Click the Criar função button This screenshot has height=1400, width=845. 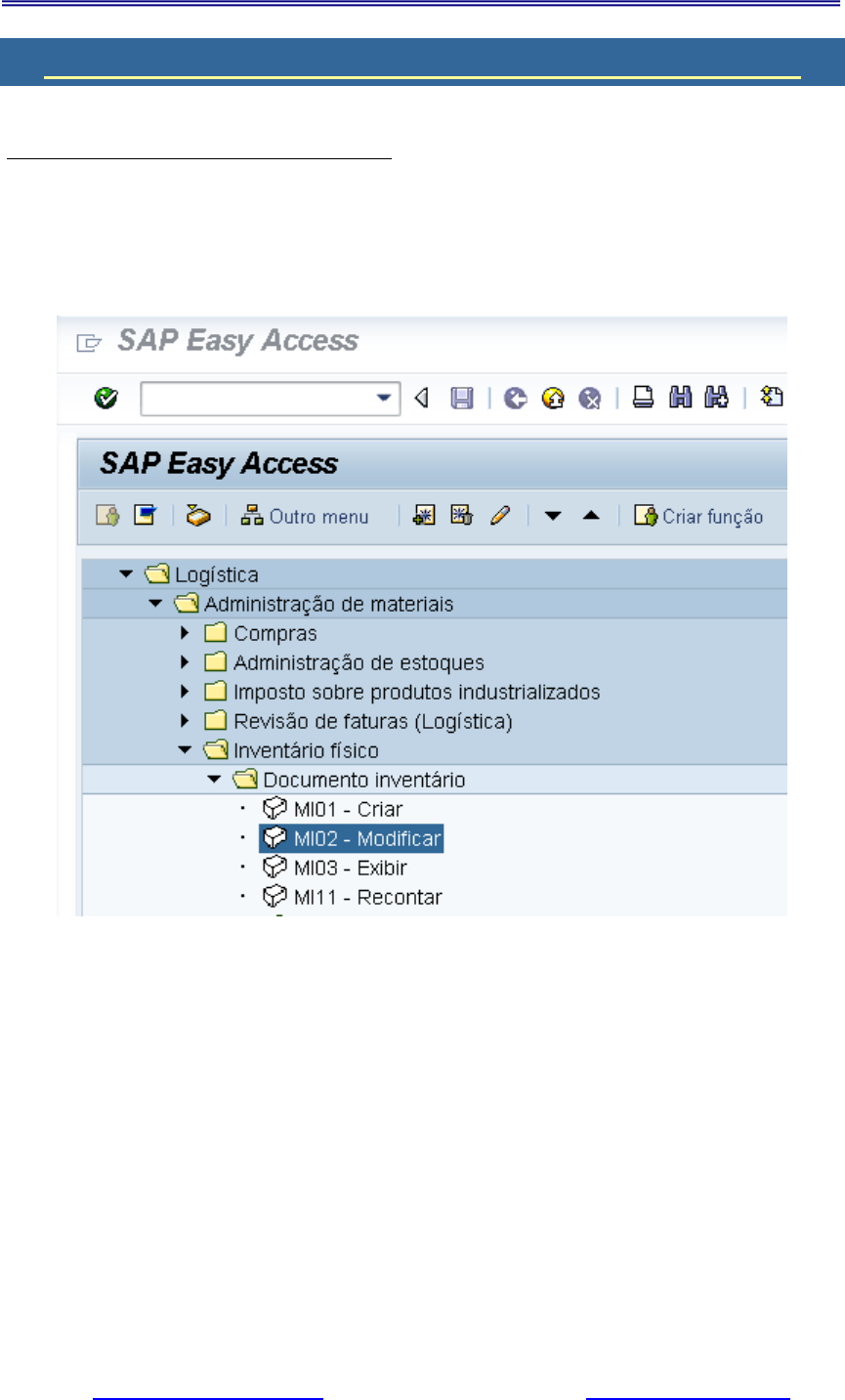coord(698,516)
